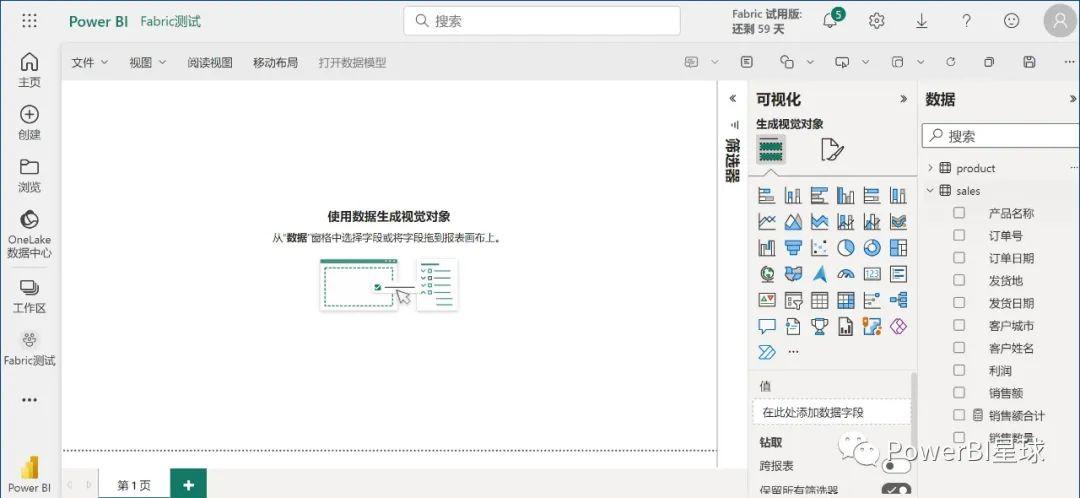Check the 客户城市 field
Image resolution: width=1080 pixels, height=498 pixels.
[x=959, y=325]
